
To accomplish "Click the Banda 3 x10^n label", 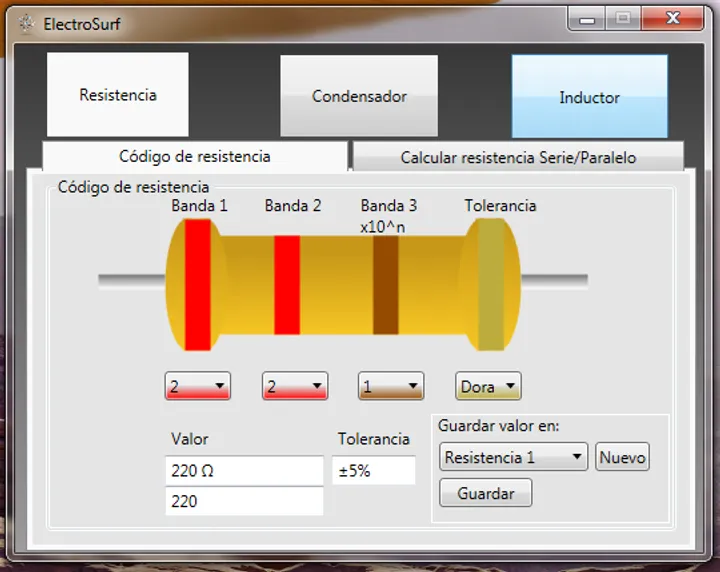I will [x=388, y=216].
